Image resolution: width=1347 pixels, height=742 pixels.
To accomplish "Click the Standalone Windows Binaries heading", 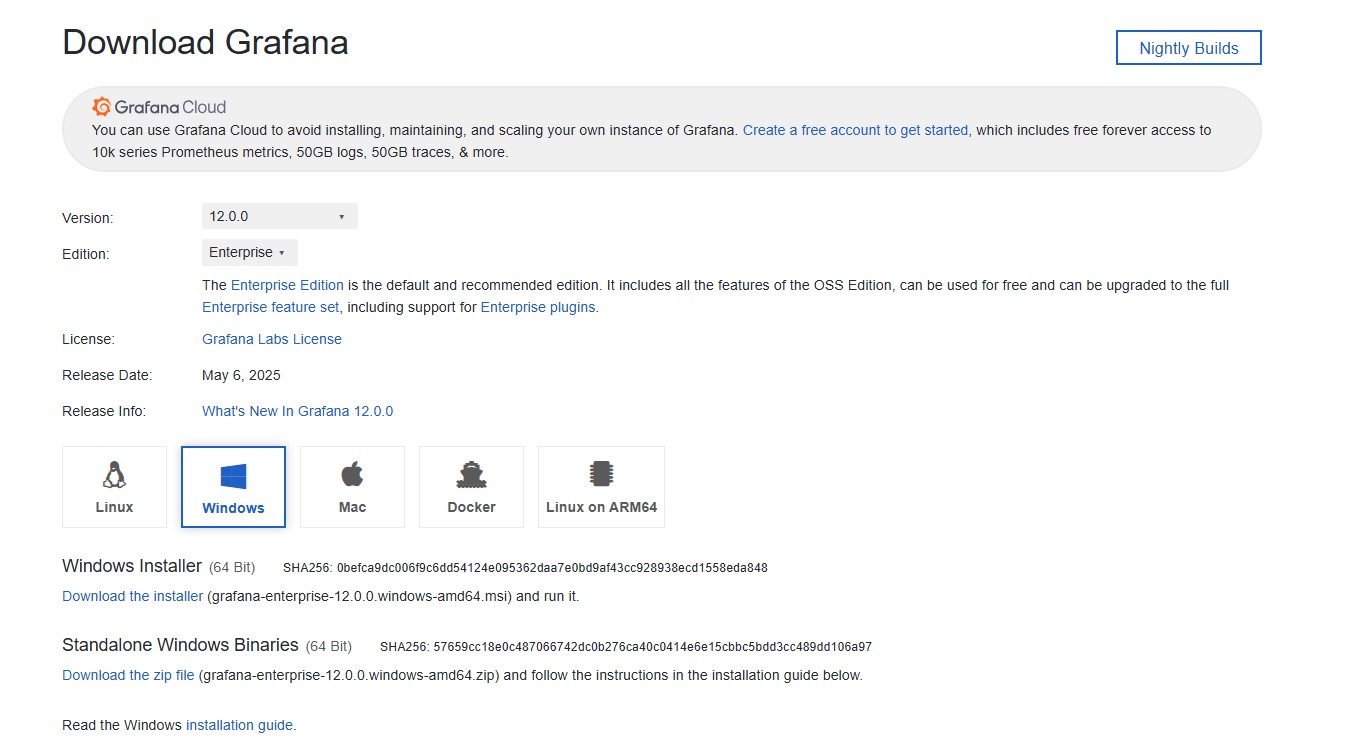I will coord(180,645).
